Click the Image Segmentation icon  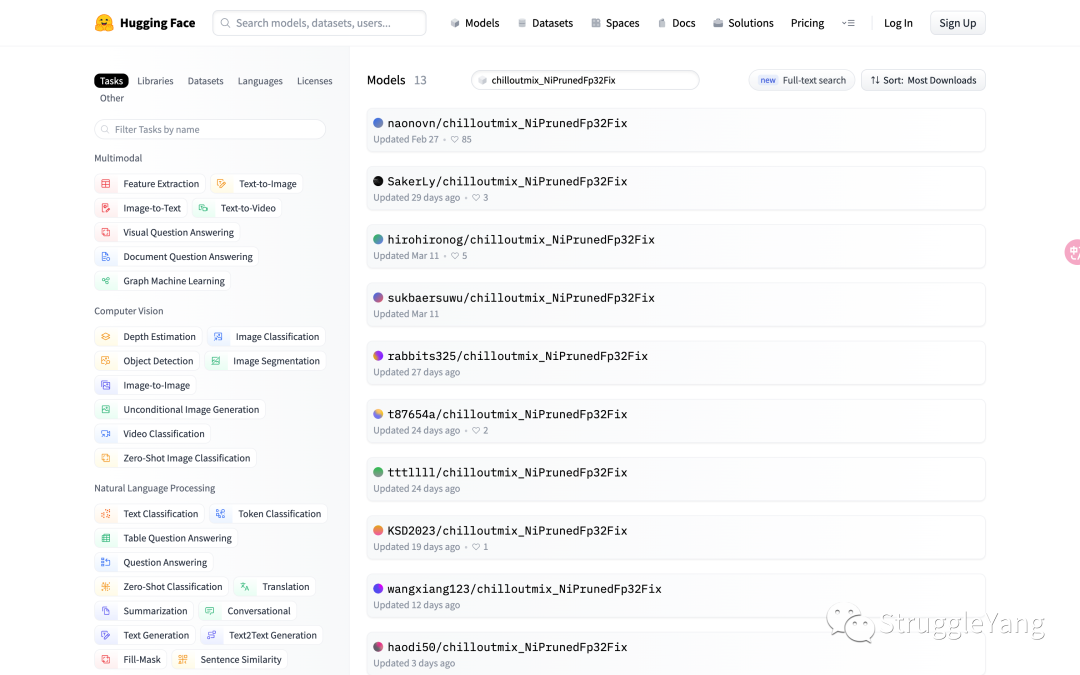216,361
